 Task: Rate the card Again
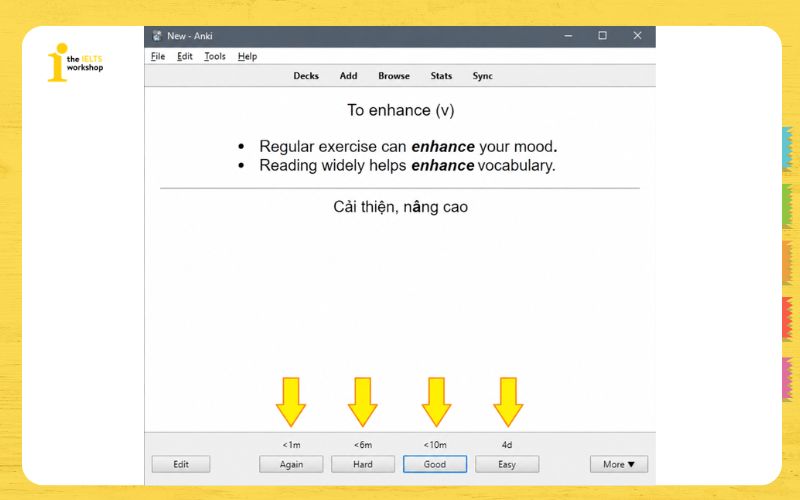click(x=291, y=464)
